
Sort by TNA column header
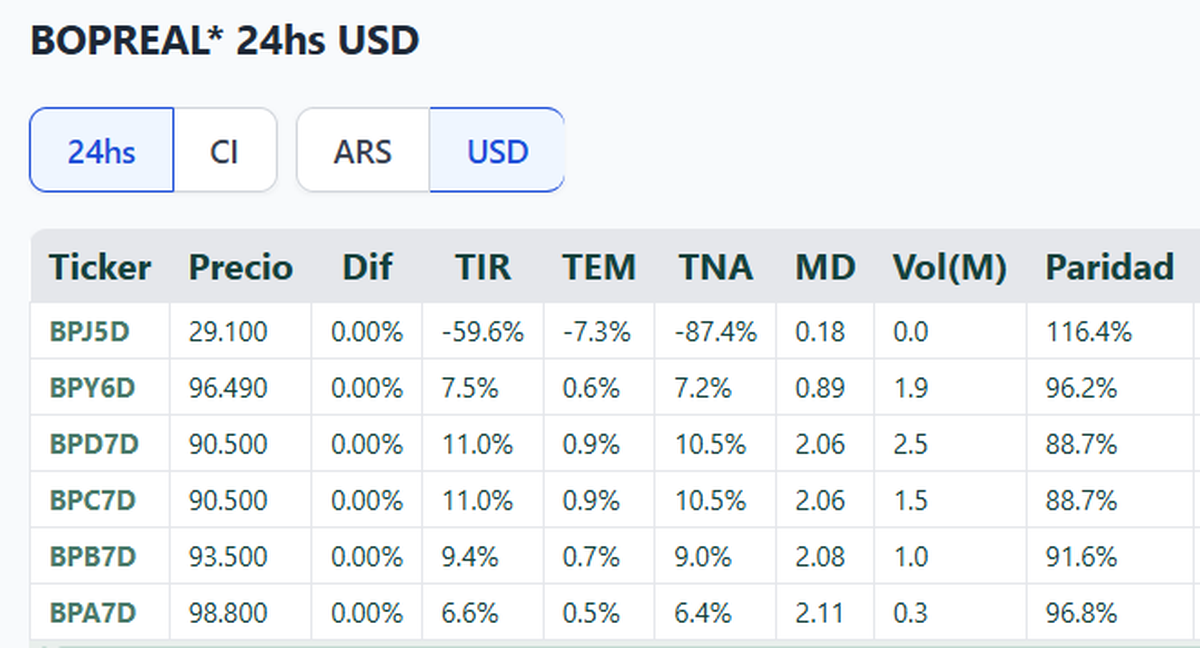pos(716,267)
